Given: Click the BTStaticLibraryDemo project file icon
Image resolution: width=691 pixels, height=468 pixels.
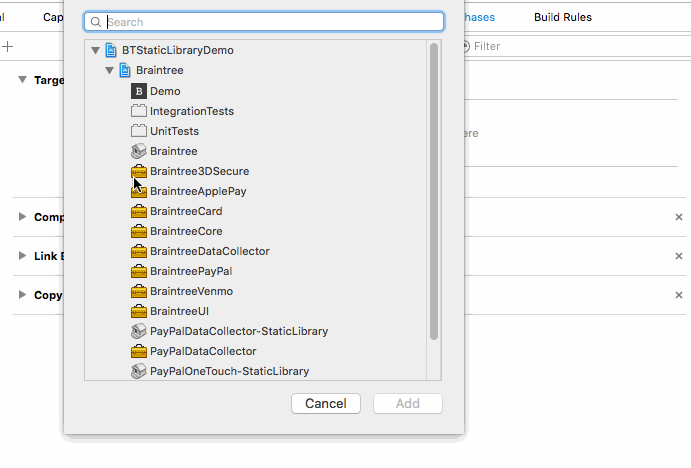Looking at the screenshot, I should pos(111,50).
